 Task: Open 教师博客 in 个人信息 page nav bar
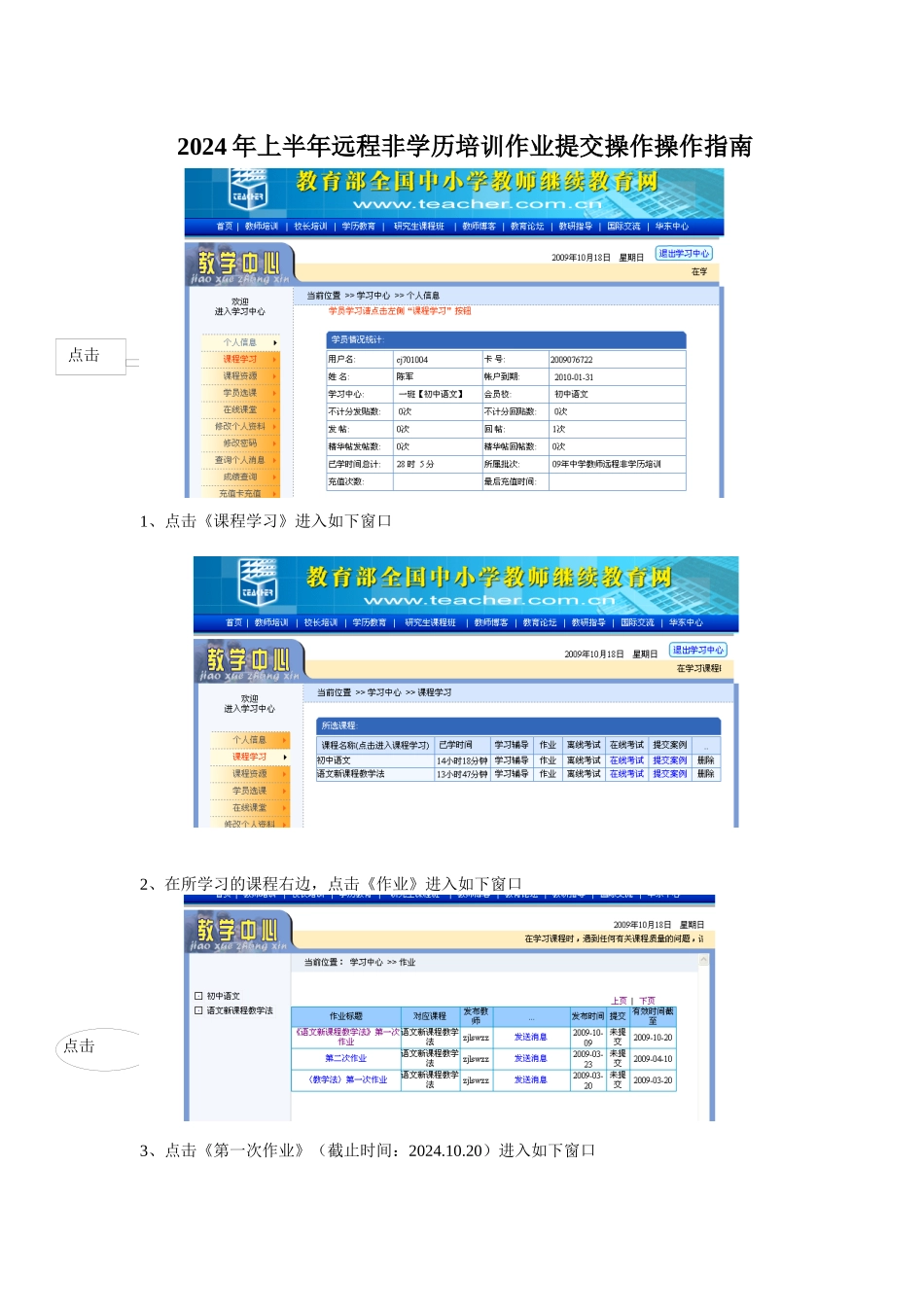[479, 227]
